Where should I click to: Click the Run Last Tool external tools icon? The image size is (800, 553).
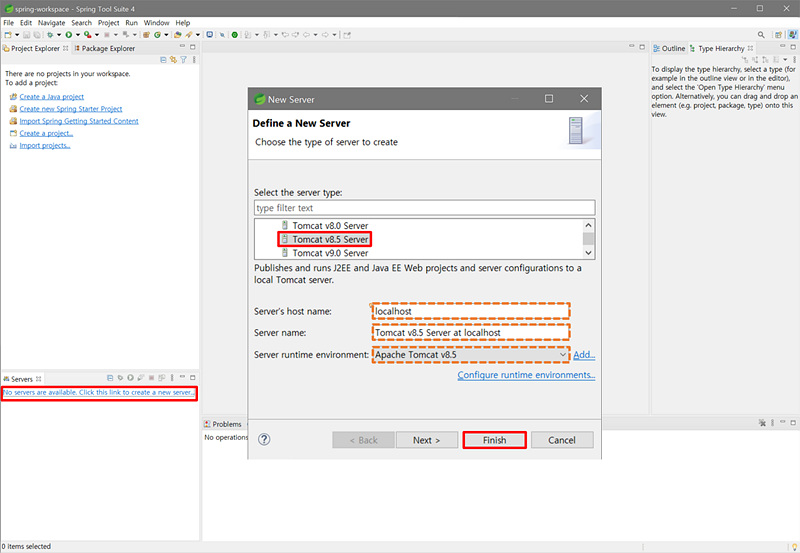pos(88,35)
